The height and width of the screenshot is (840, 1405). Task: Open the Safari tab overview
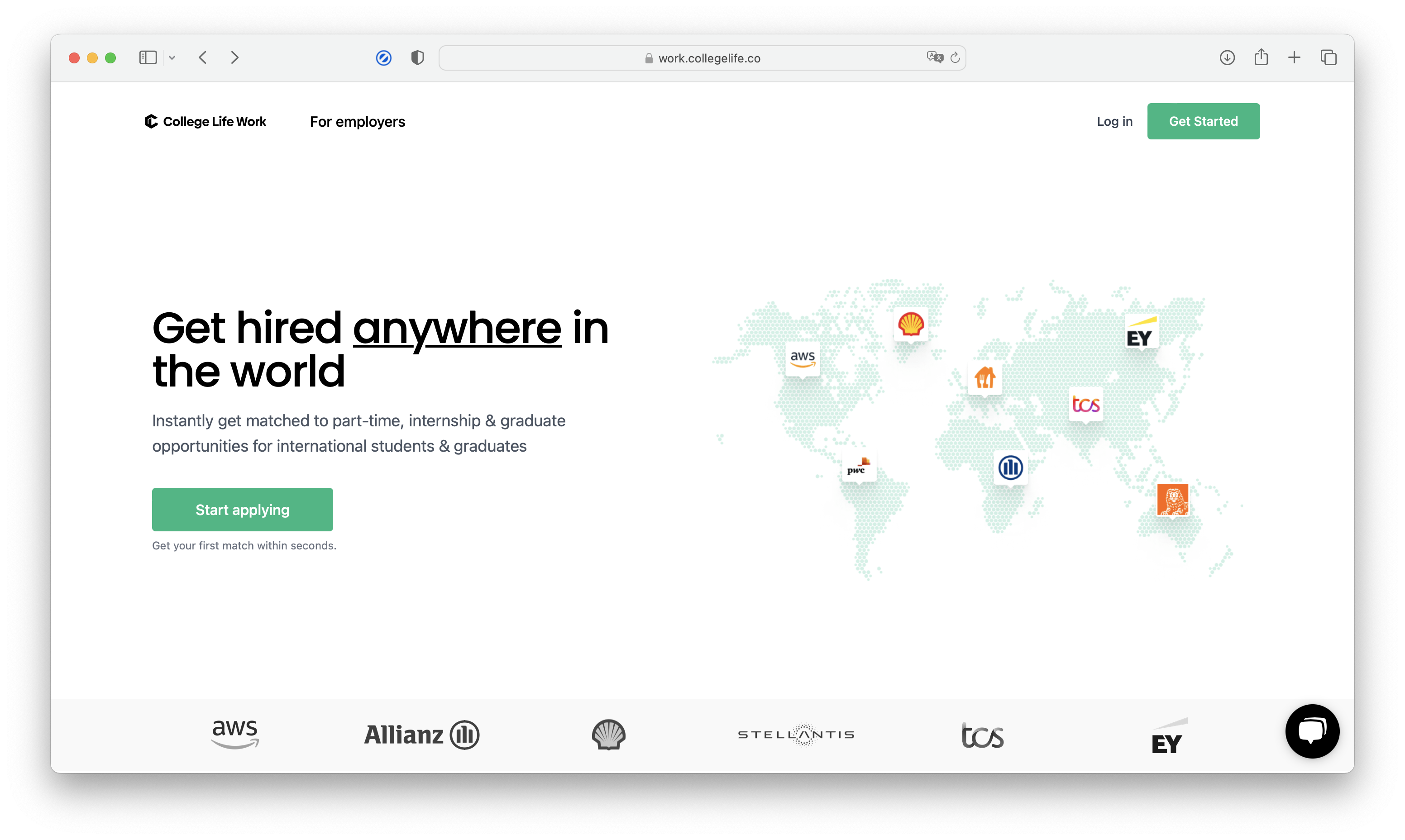coord(1328,58)
